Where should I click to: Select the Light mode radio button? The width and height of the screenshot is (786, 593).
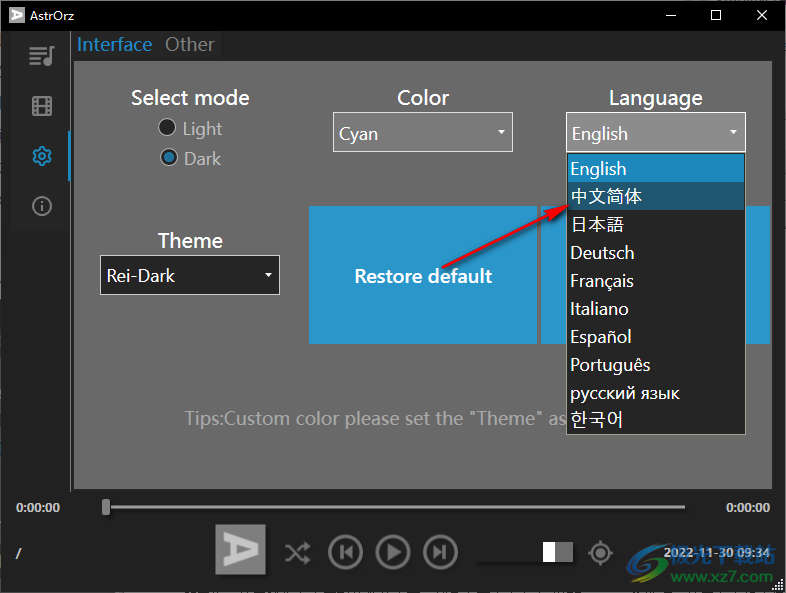(167, 127)
